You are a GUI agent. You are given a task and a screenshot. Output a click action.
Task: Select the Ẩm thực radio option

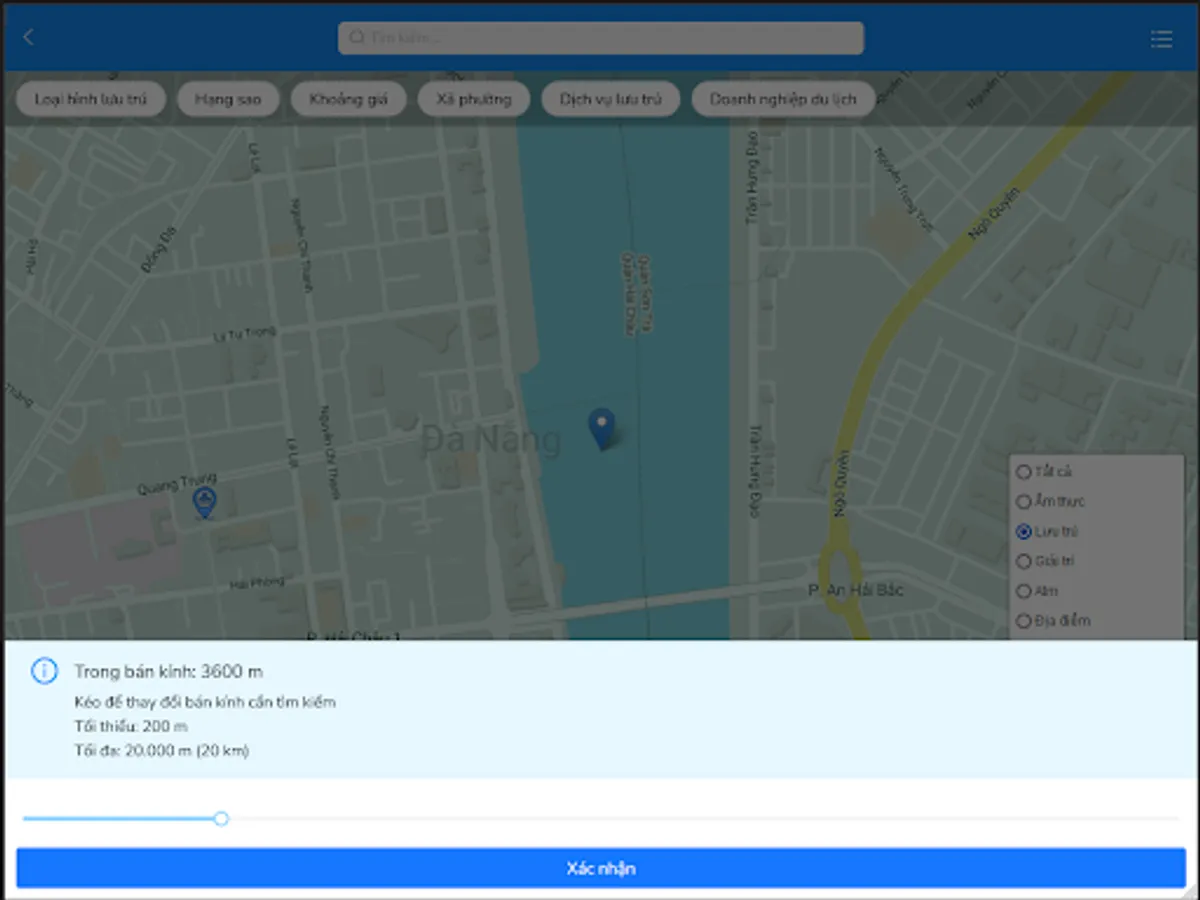tap(1023, 502)
